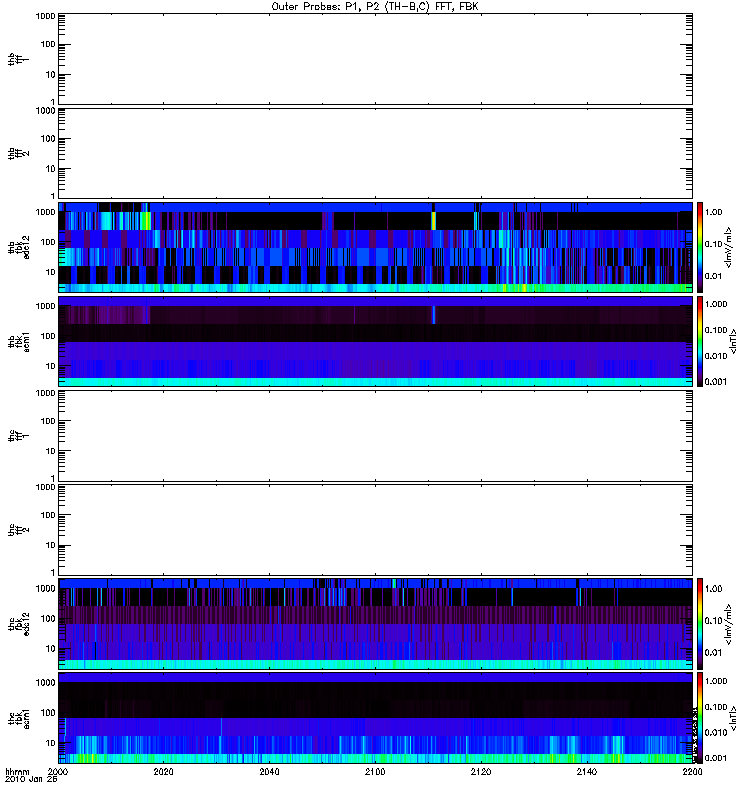This screenshot has width=750, height=800.
Task: Click the "thc fbk scm1" y-axis label
Action: pos(19,718)
